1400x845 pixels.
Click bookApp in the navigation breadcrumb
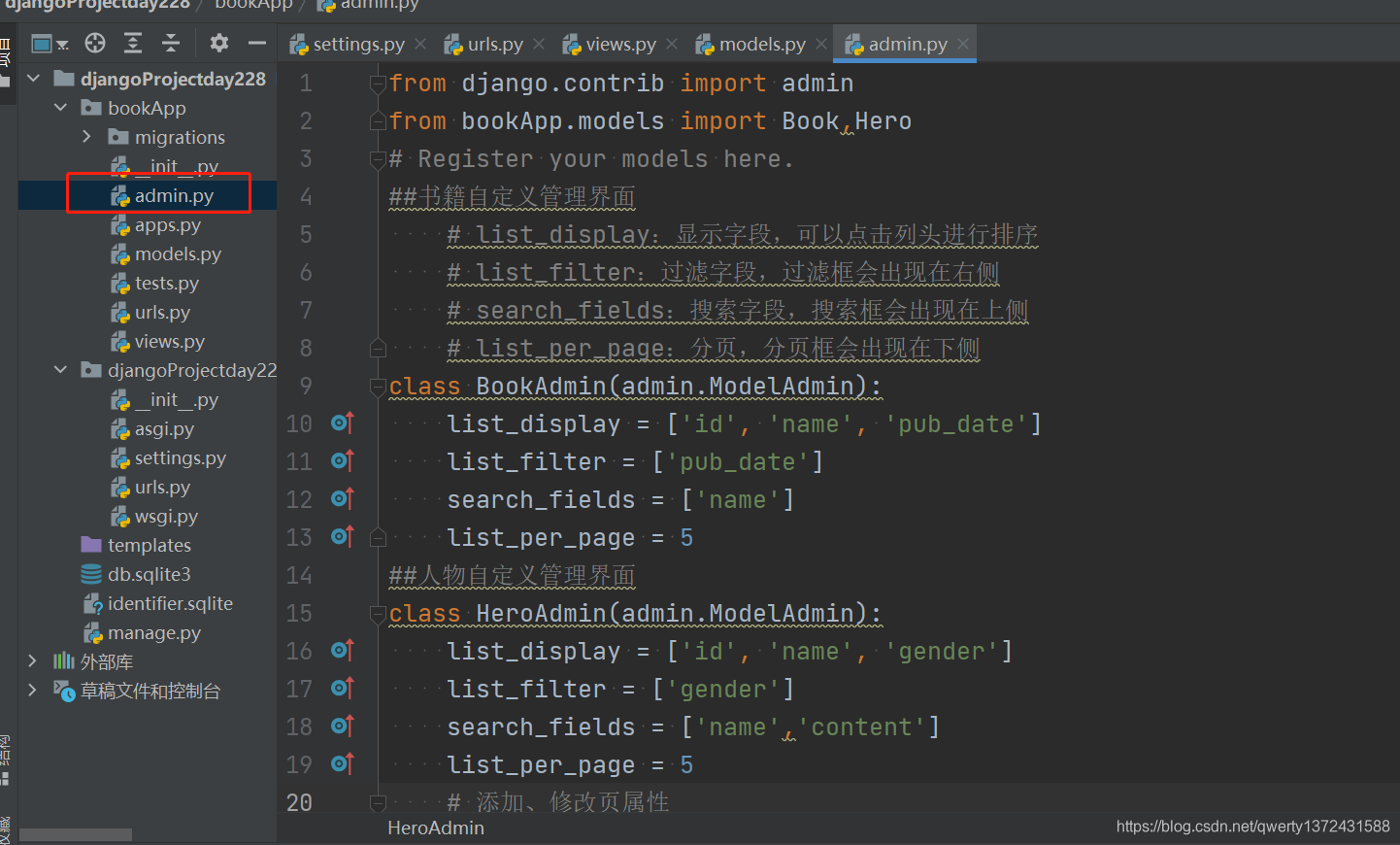click(253, 4)
